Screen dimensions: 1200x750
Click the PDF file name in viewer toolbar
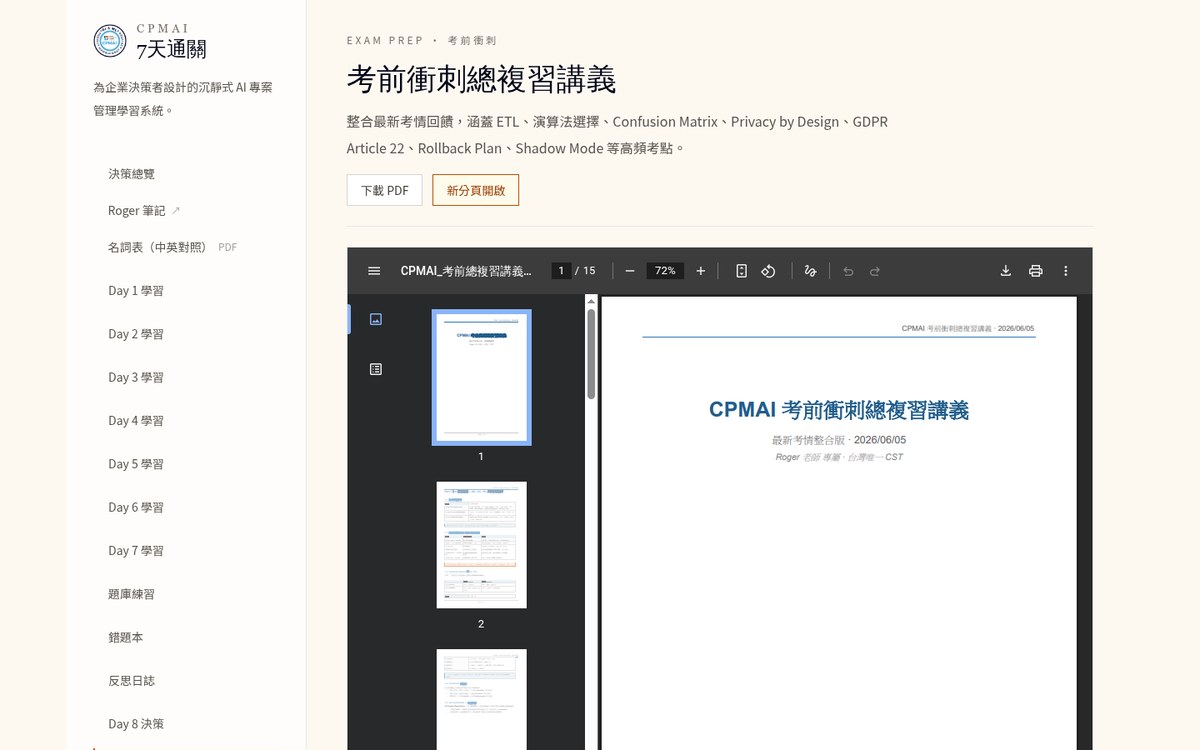467,271
